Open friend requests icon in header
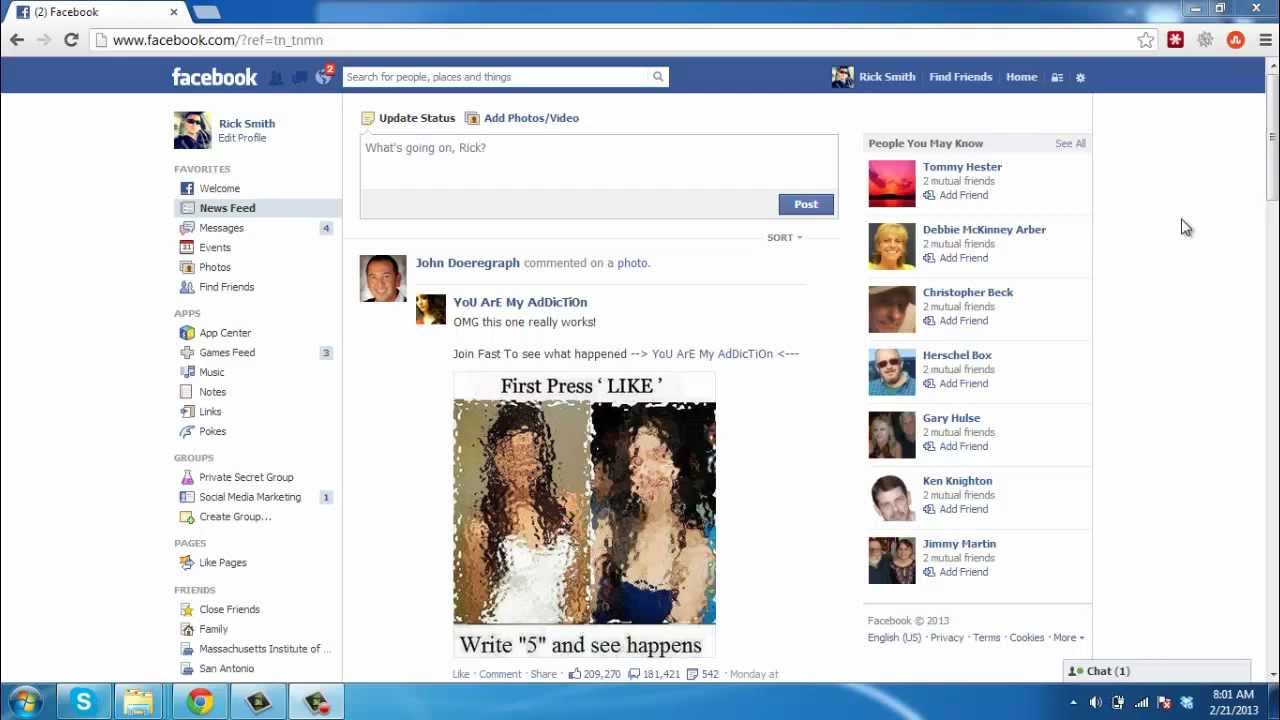1280x720 pixels. click(276, 77)
